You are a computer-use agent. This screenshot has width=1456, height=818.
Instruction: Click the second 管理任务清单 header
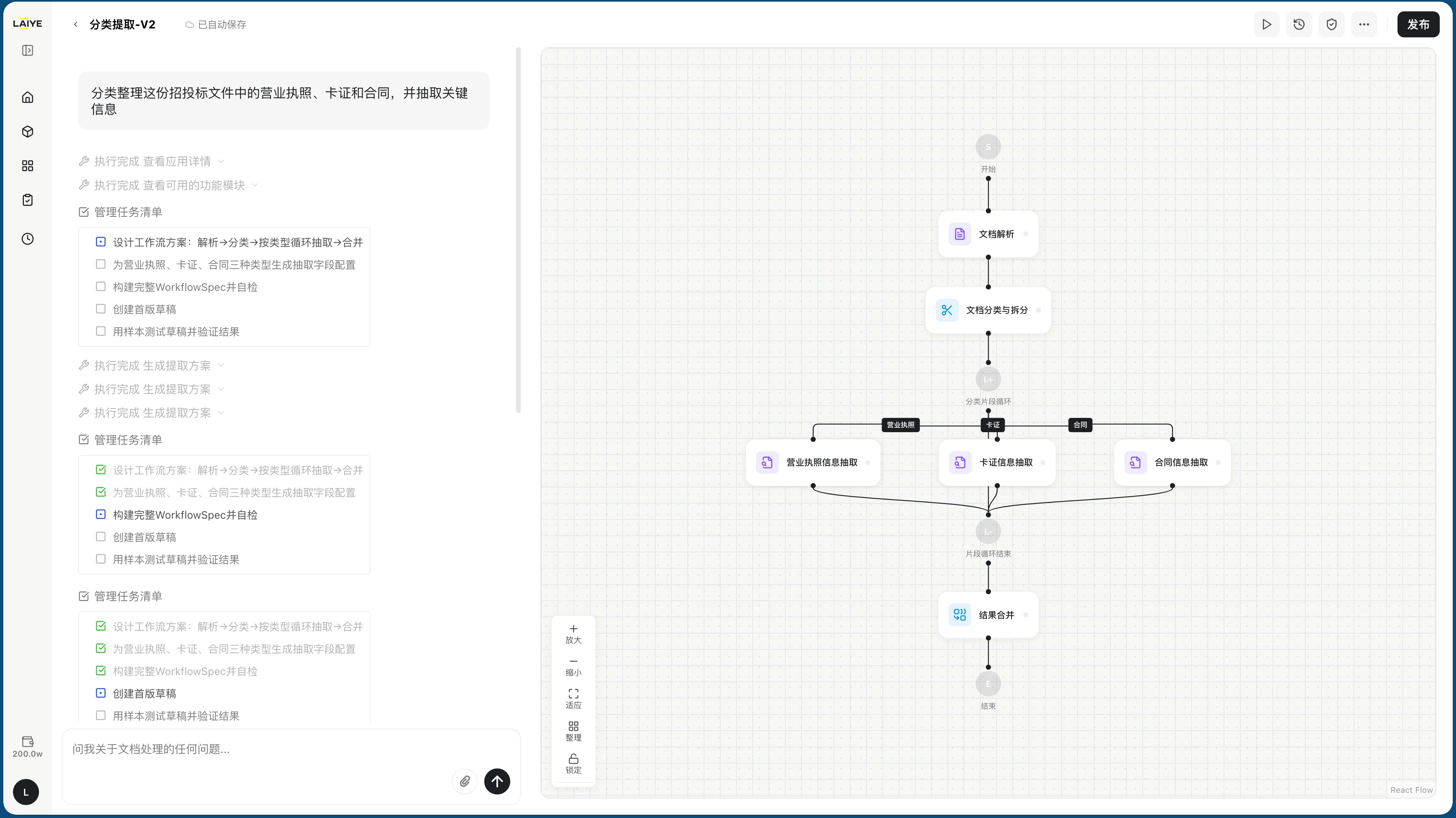120,440
